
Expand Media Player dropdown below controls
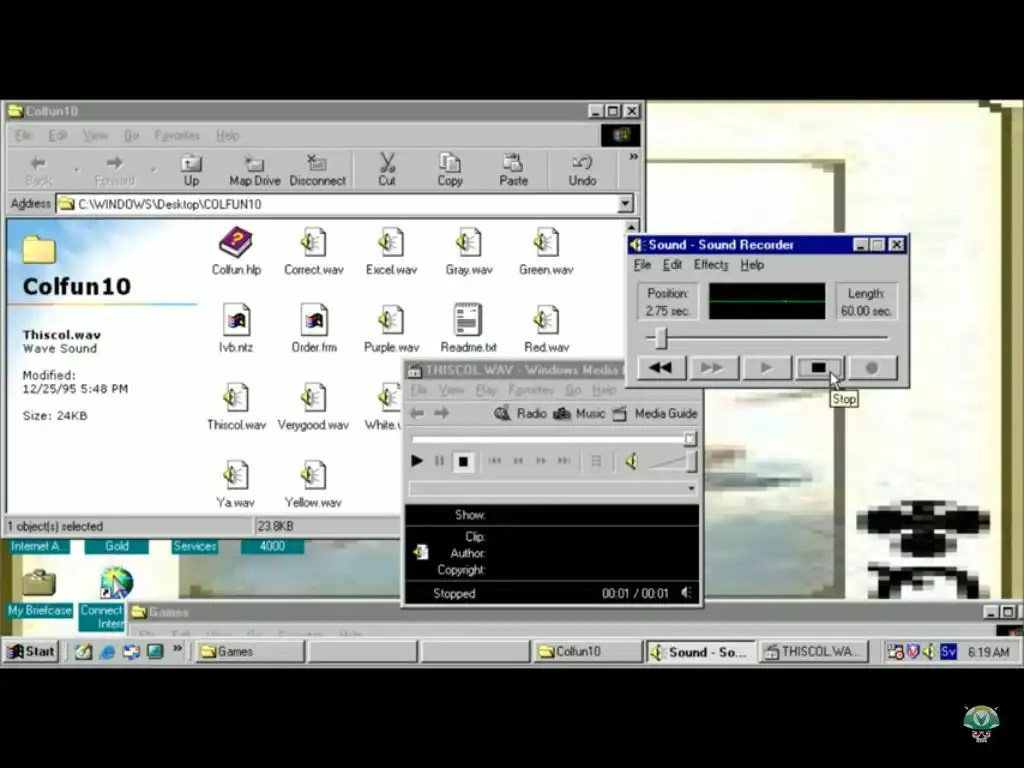pyautogui.click(x=691, y=488)
